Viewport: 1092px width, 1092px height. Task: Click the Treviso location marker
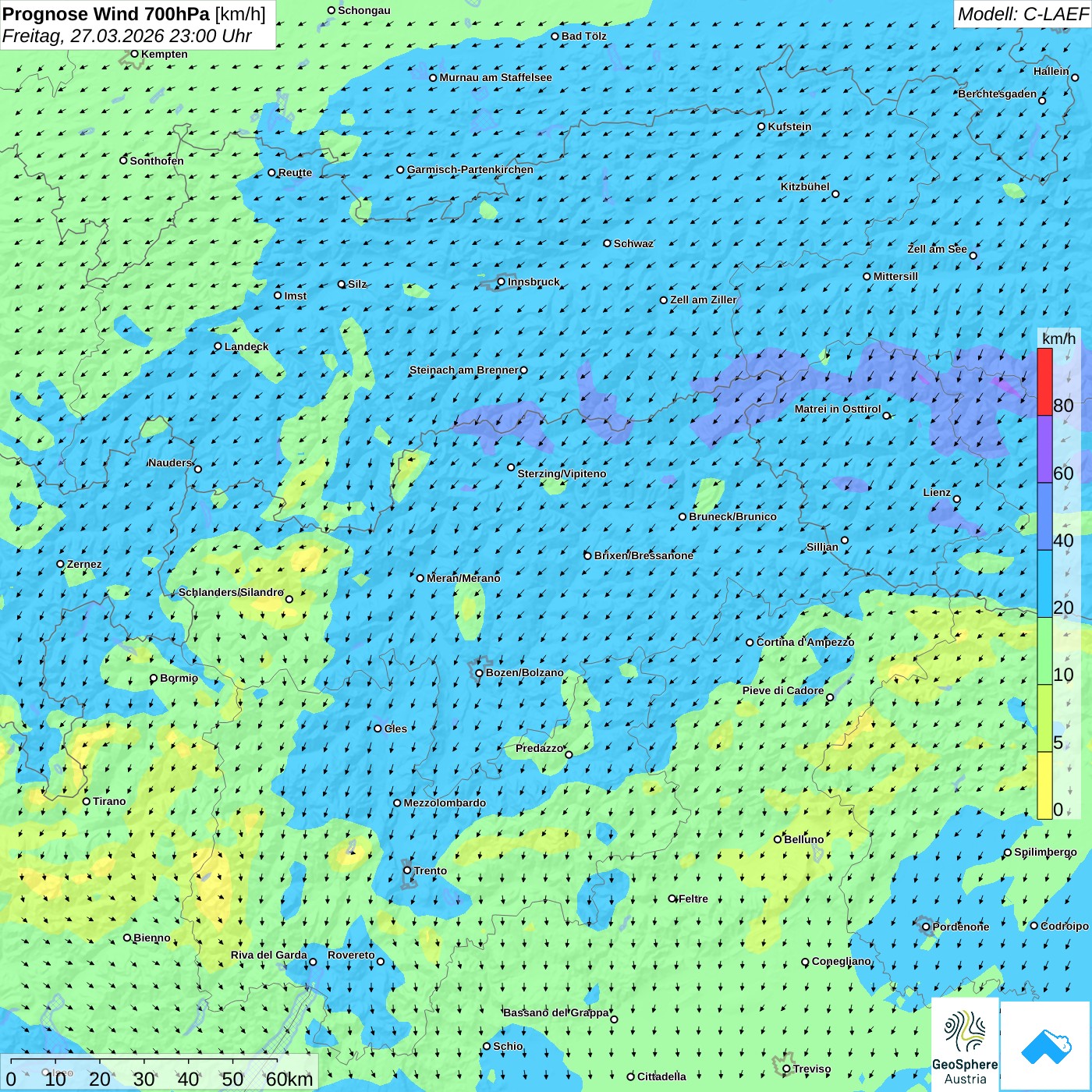point(786,1069)
